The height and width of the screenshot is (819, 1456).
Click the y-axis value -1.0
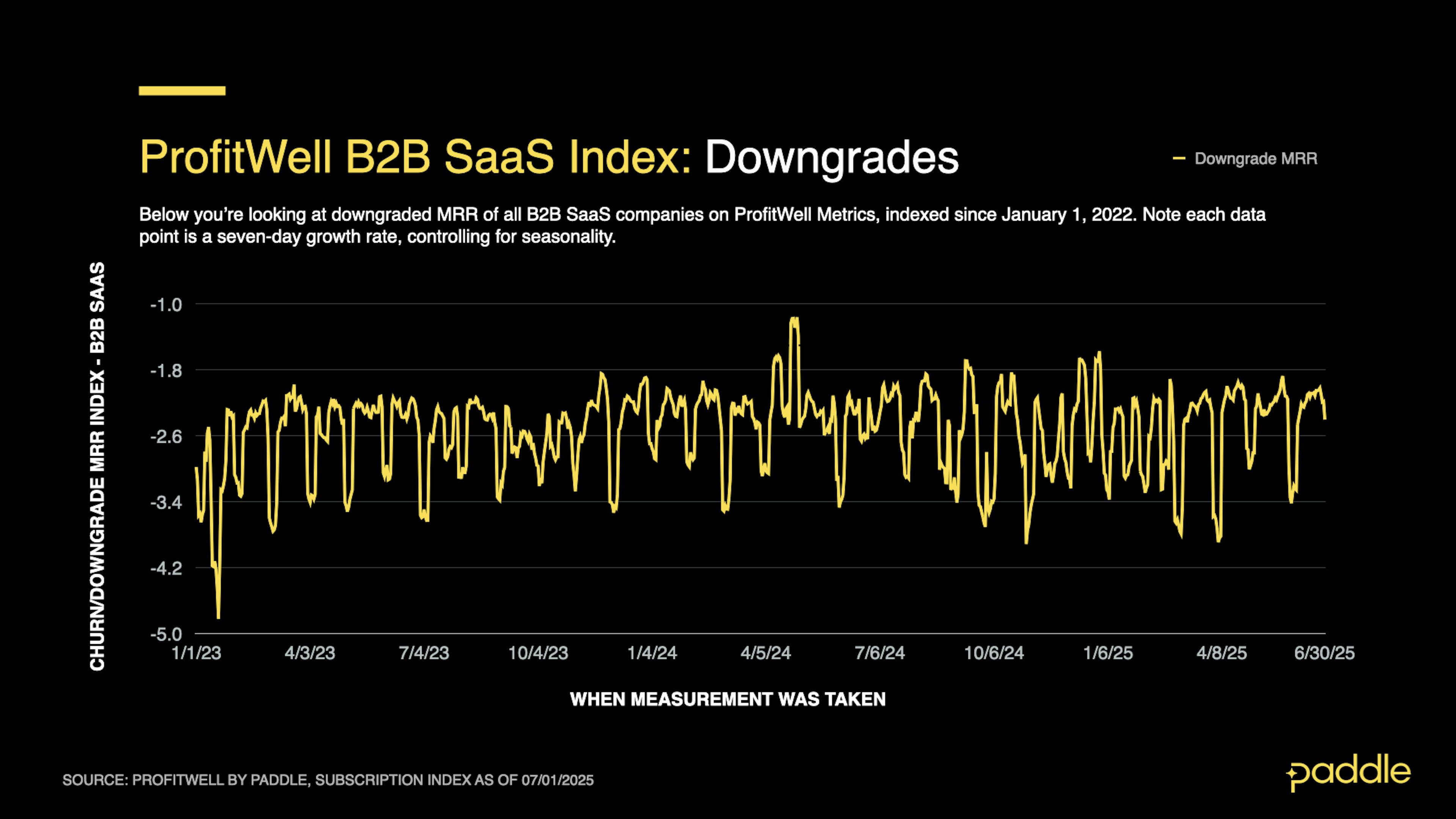coord(166,304)
